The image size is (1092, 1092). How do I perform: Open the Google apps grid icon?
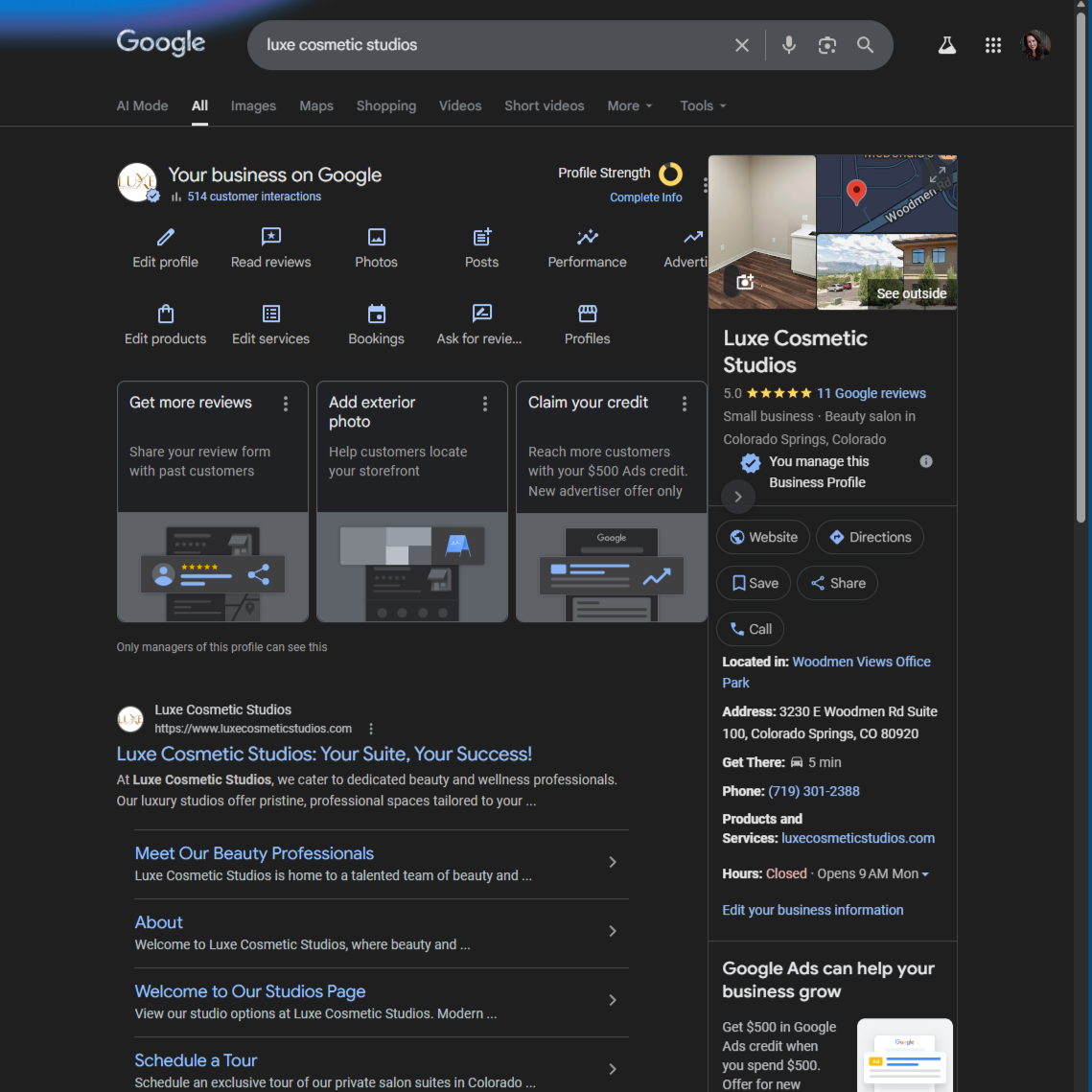(x=993, y=45)
